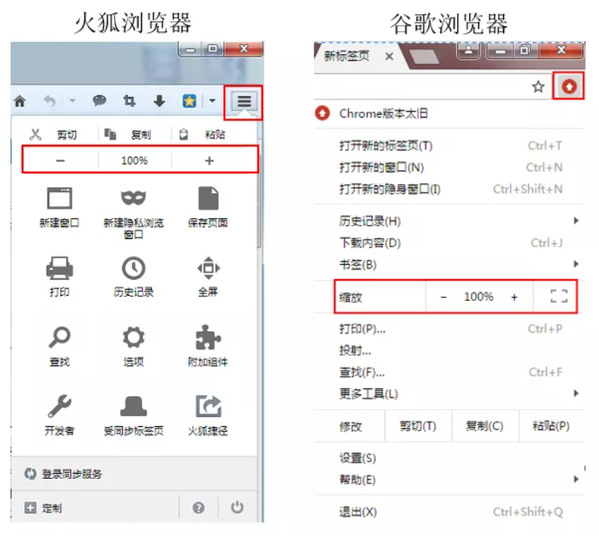Open New Private Browsing Window mask icon
This screenshot has height=546, width=599.
tap(133, 198)
